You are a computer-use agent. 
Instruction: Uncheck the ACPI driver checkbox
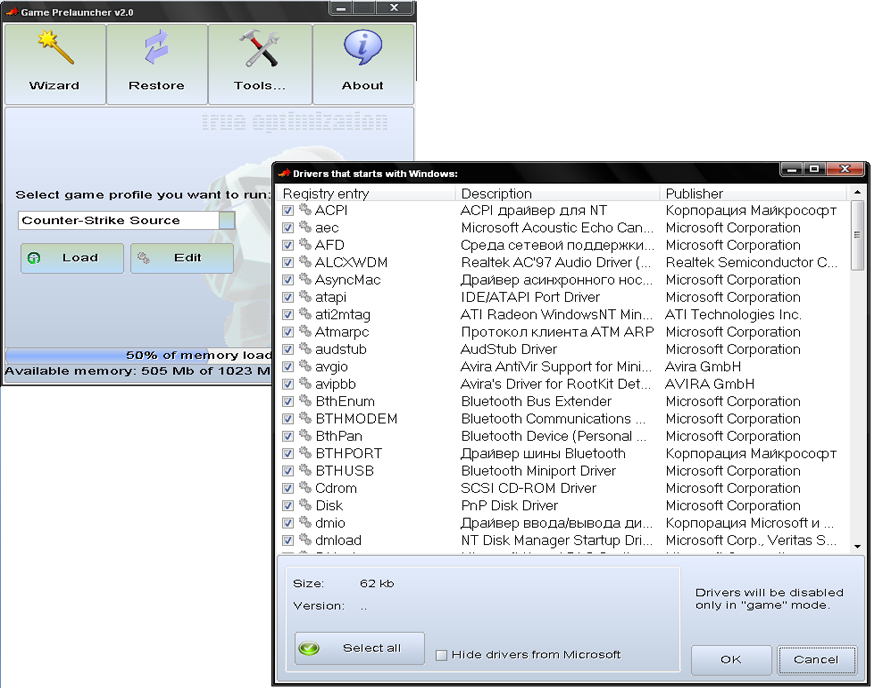coord(288,211)
